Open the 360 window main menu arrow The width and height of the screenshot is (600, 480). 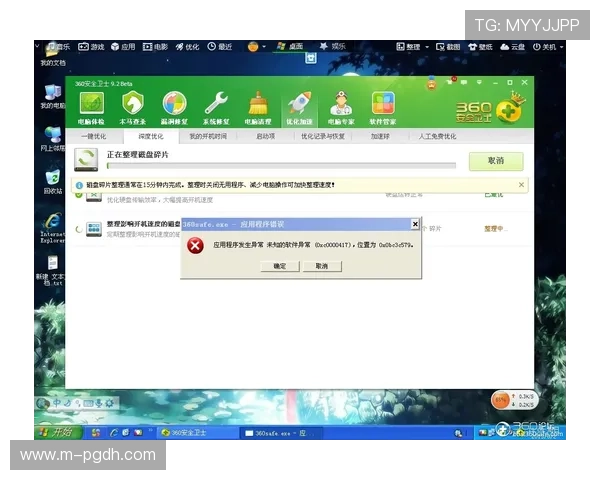479,82
